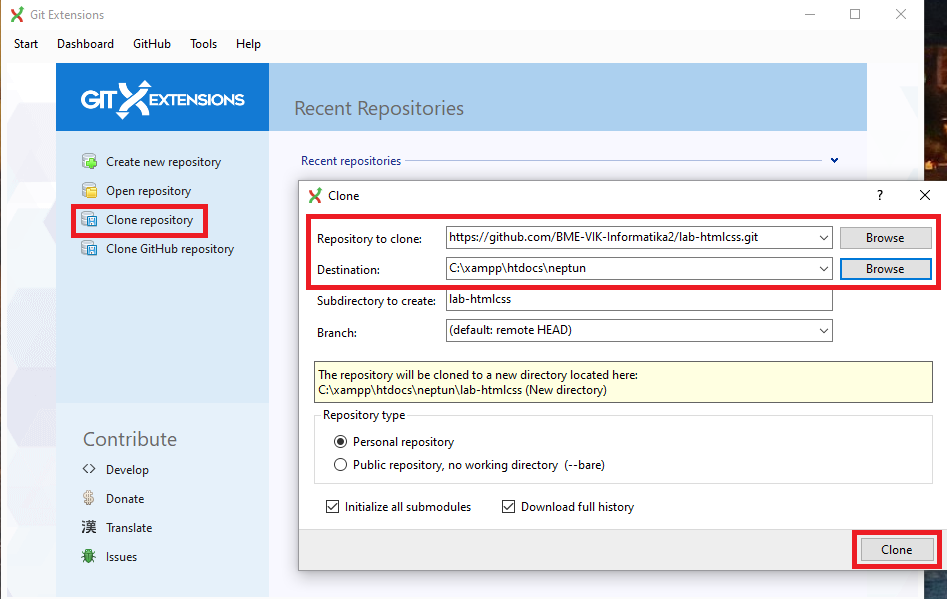Screen dimensions: 947x599
Task: Open the Branch dropdown
Action: pos(823,331)
